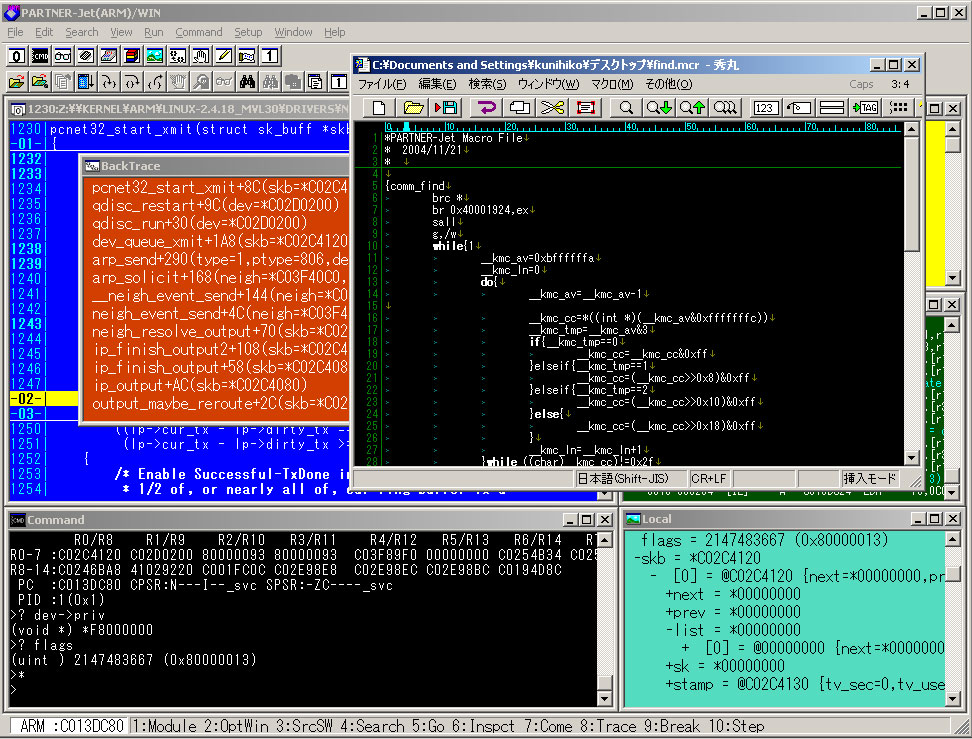972x739 pixels.
Task: Click the search upward green arrow icon
Action: coord(692,108)
